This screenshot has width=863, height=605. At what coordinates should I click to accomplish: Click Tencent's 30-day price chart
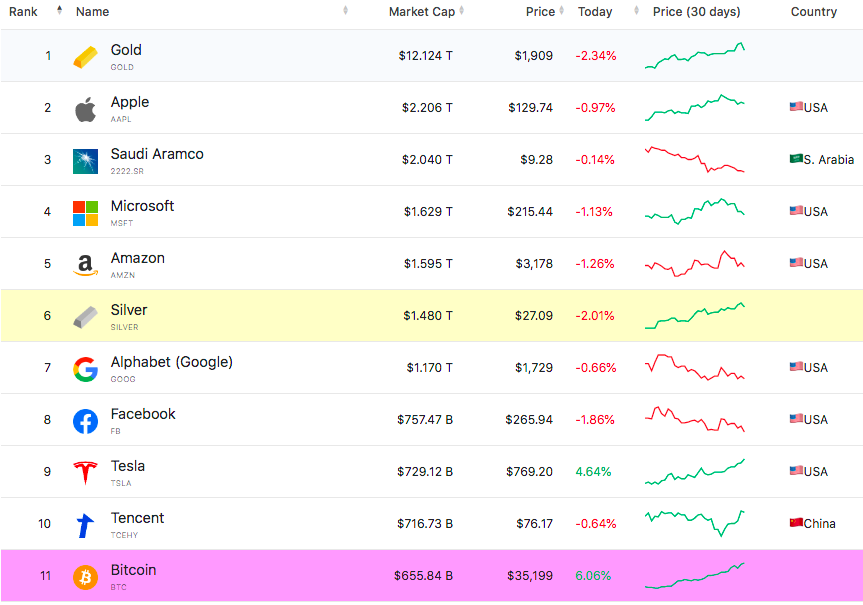[x=695, y=524]
